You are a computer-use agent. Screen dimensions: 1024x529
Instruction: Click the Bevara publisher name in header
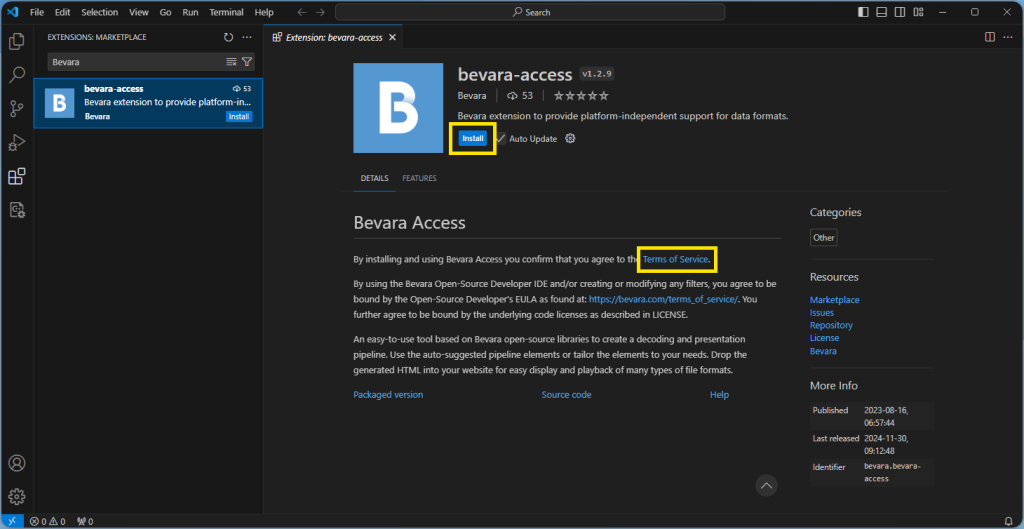472,95
